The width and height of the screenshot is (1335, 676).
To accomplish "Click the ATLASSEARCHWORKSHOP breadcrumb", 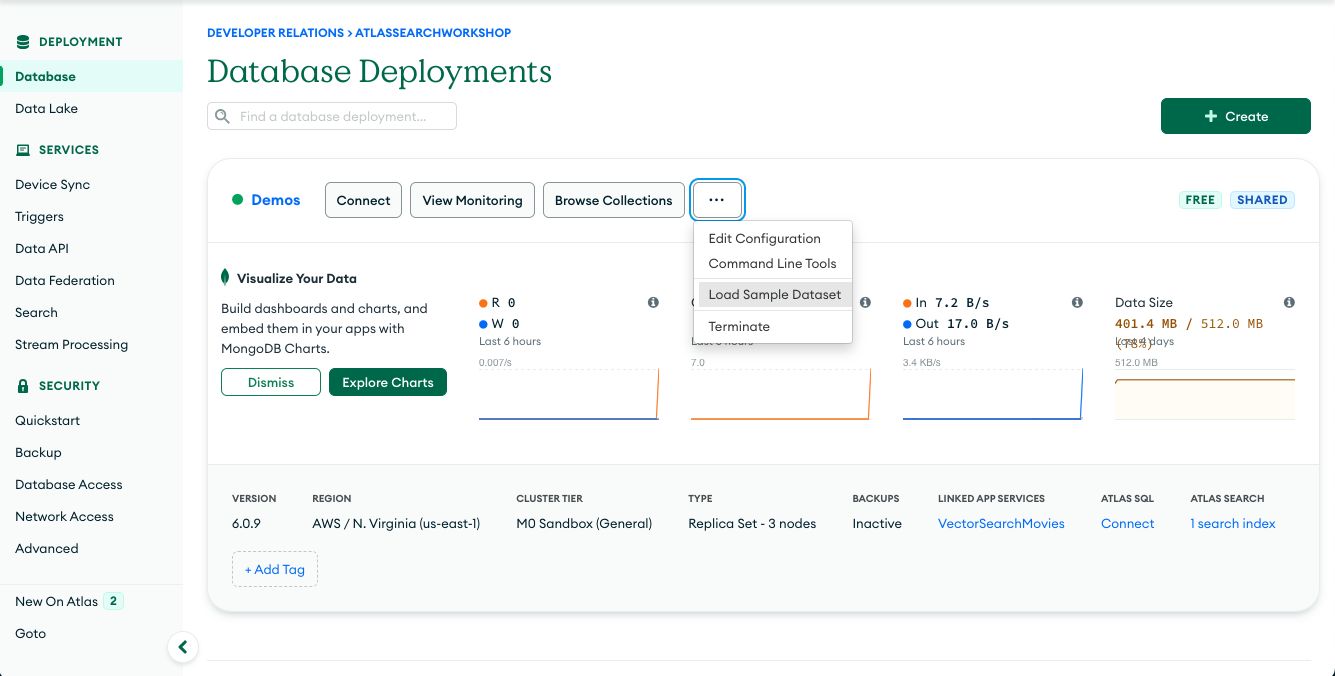I will coord(433,33).
